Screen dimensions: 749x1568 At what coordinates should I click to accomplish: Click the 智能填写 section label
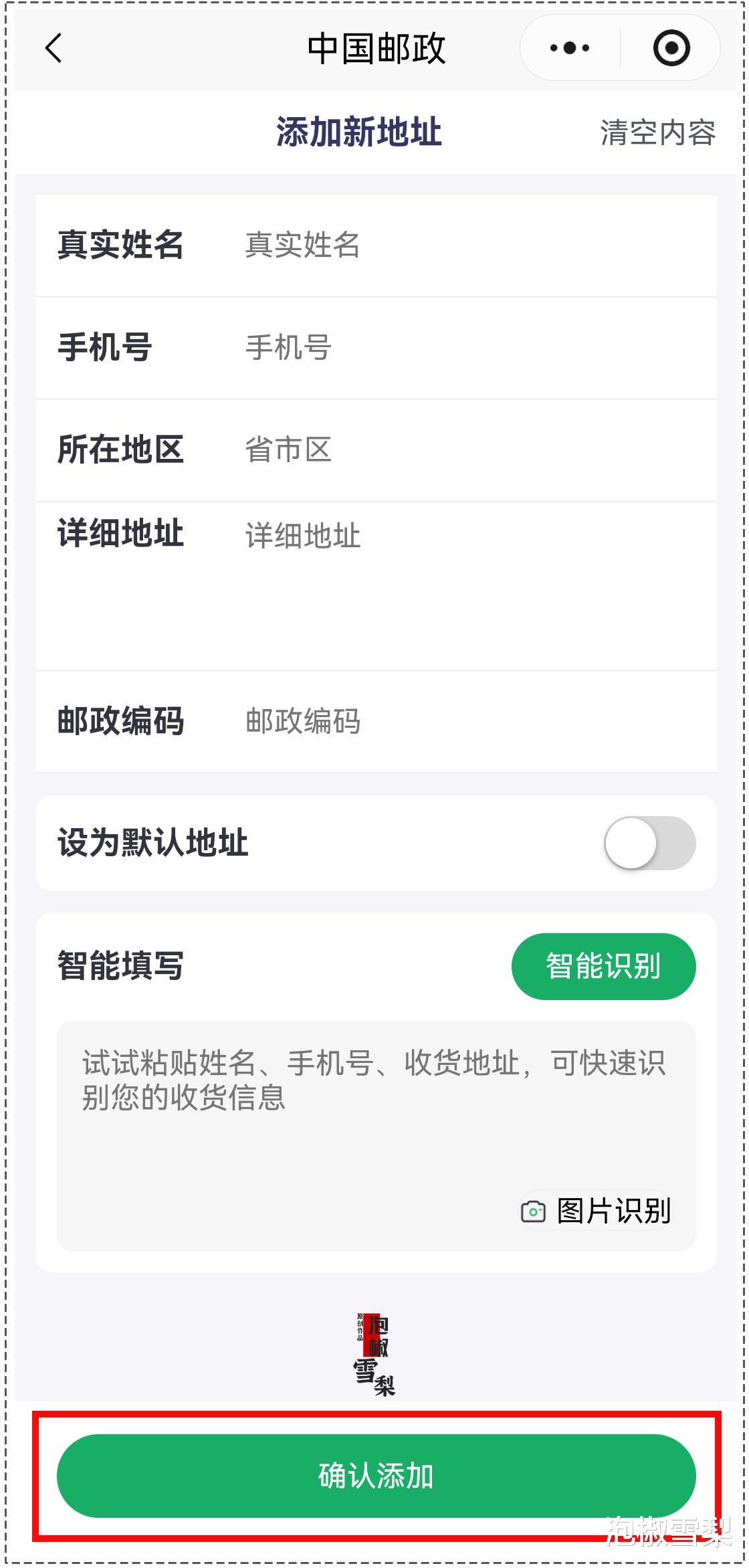coord(120,966)
